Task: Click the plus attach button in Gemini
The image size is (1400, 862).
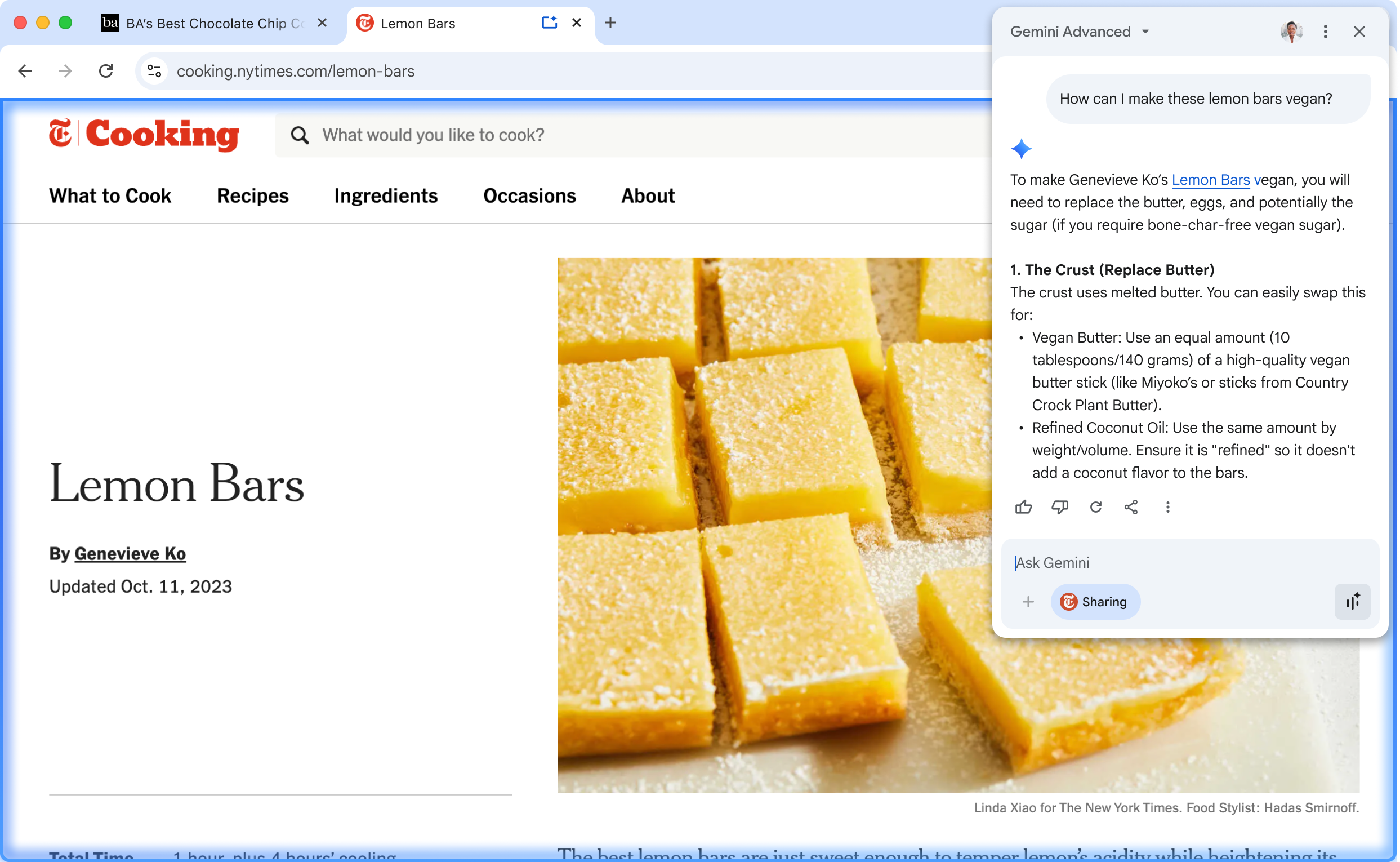Action: click(1028, 602)
